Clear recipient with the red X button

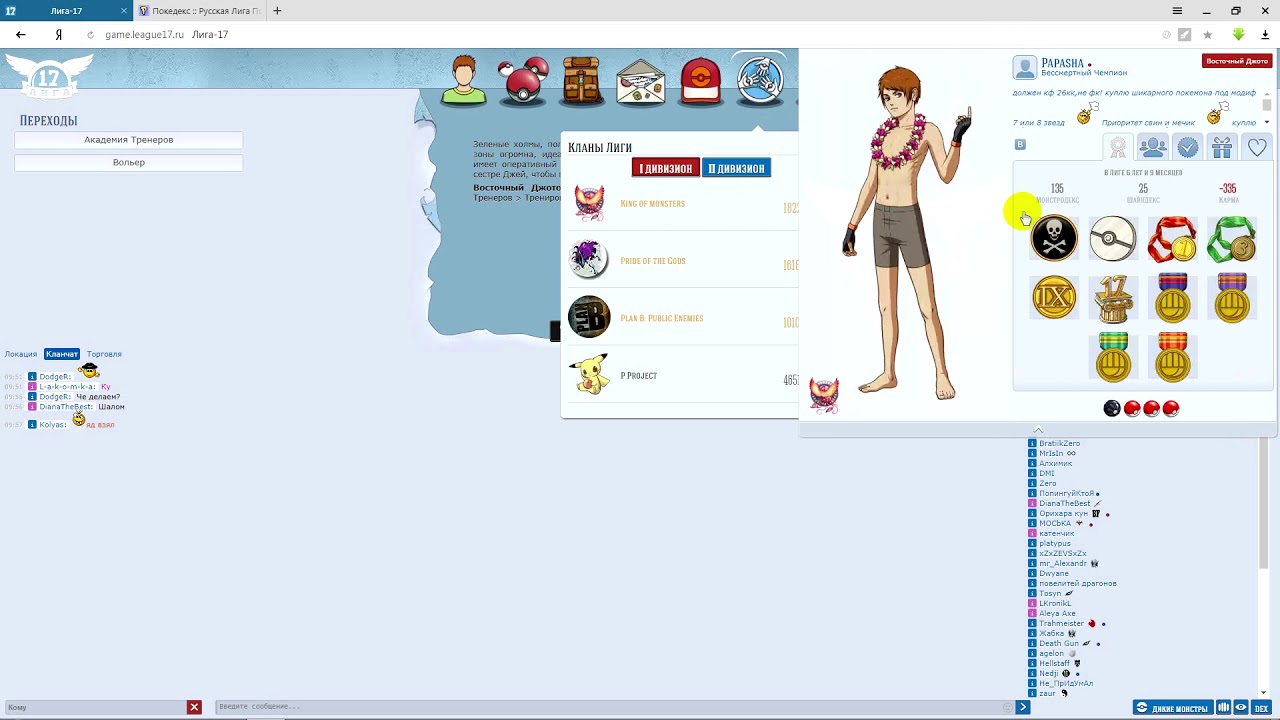pos(194,707)
